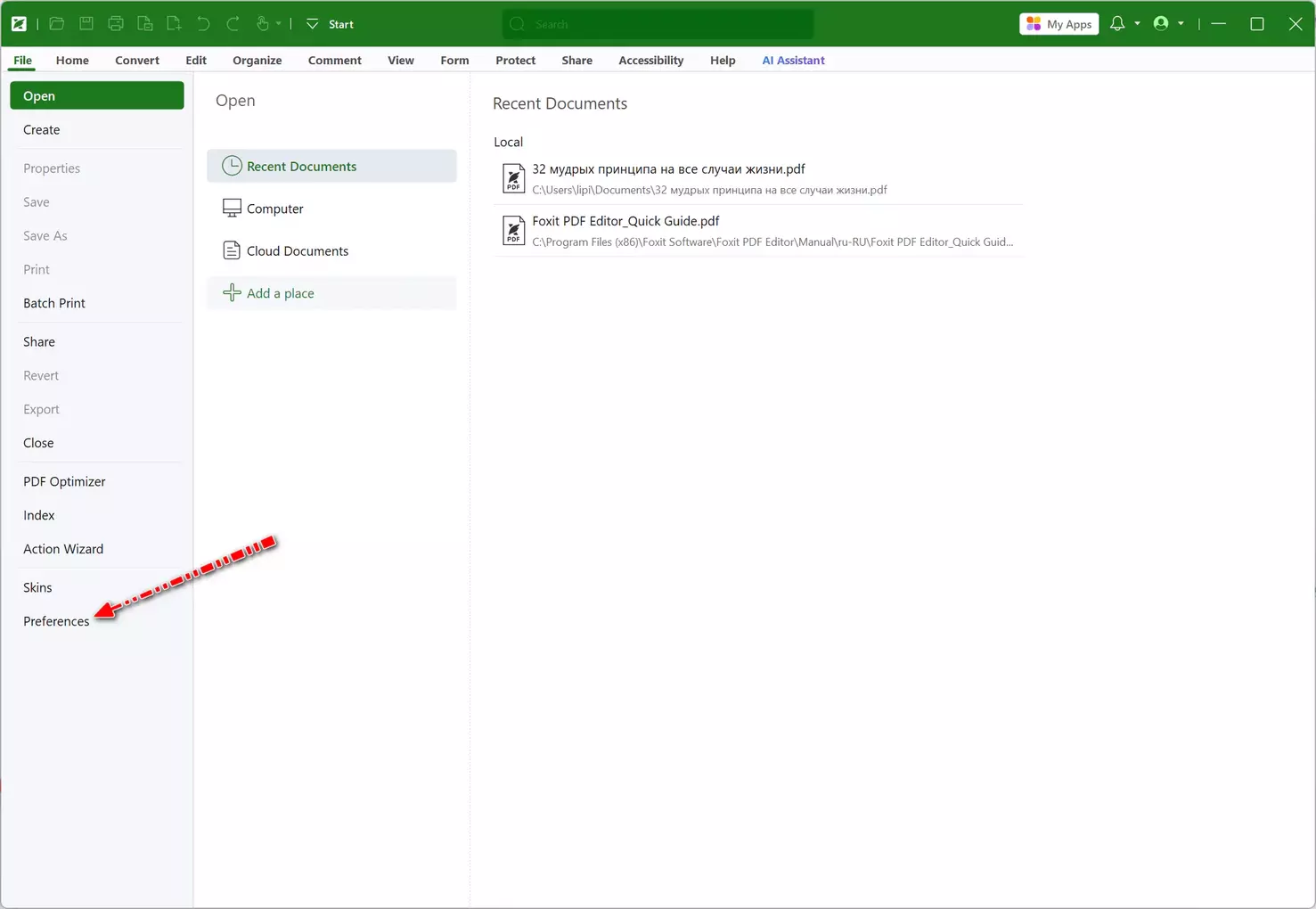Click the Foxit logo icon in the title bar

coord(19,24)
